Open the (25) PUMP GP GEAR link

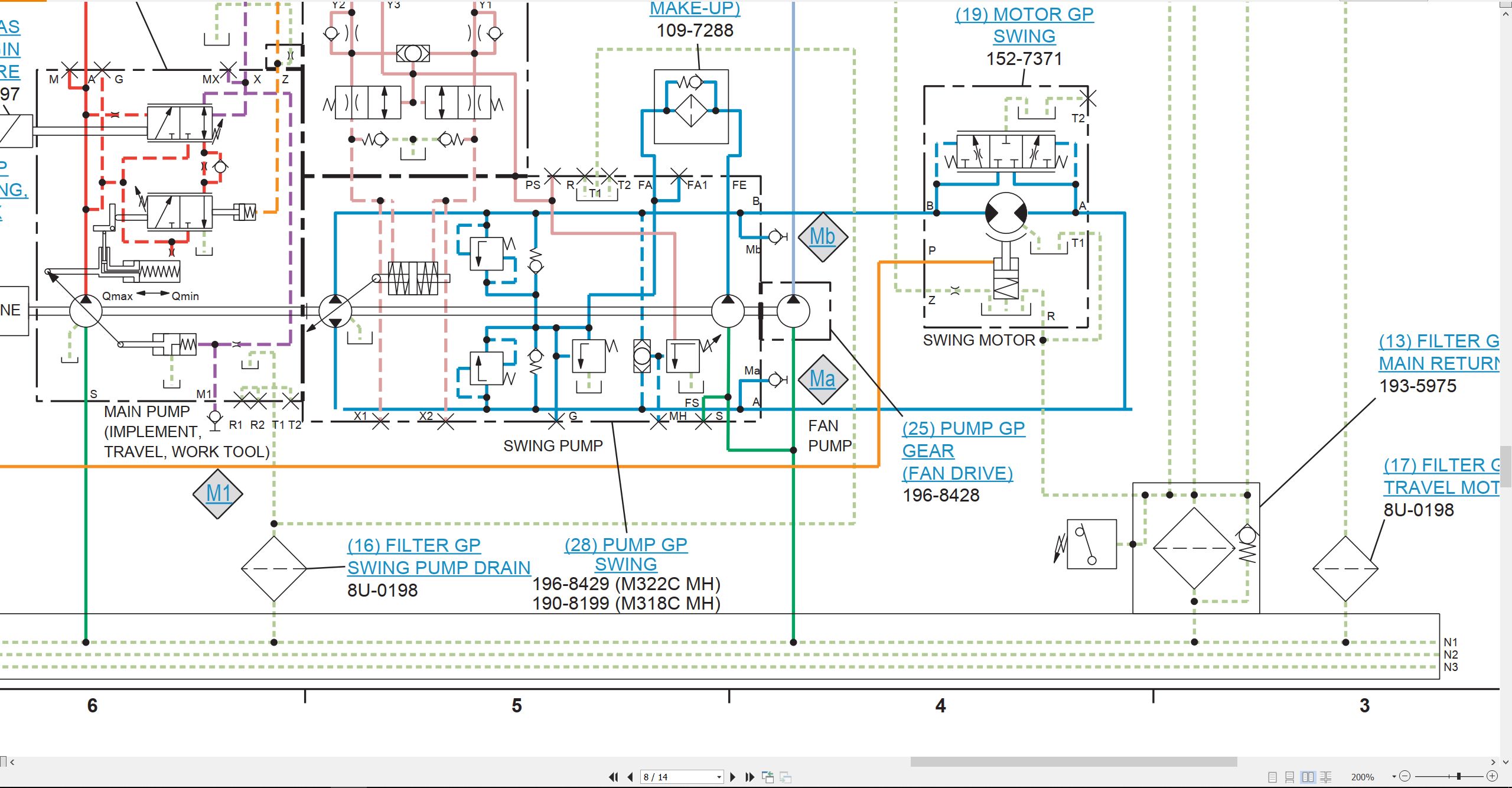pyautogui.click(x=963, y=439)
